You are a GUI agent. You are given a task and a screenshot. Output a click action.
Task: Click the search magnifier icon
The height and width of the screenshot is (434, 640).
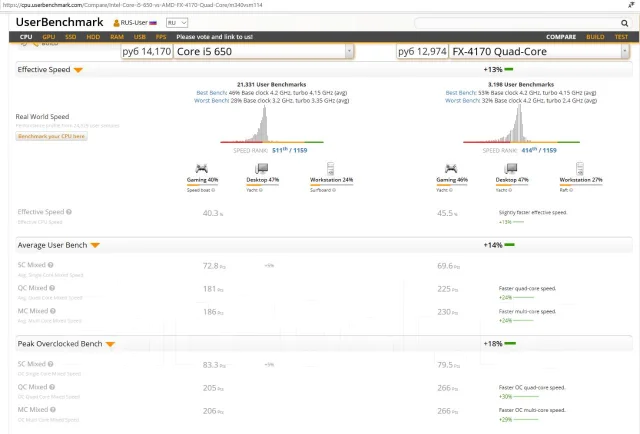pyautogui.click(x=624, y=23)
